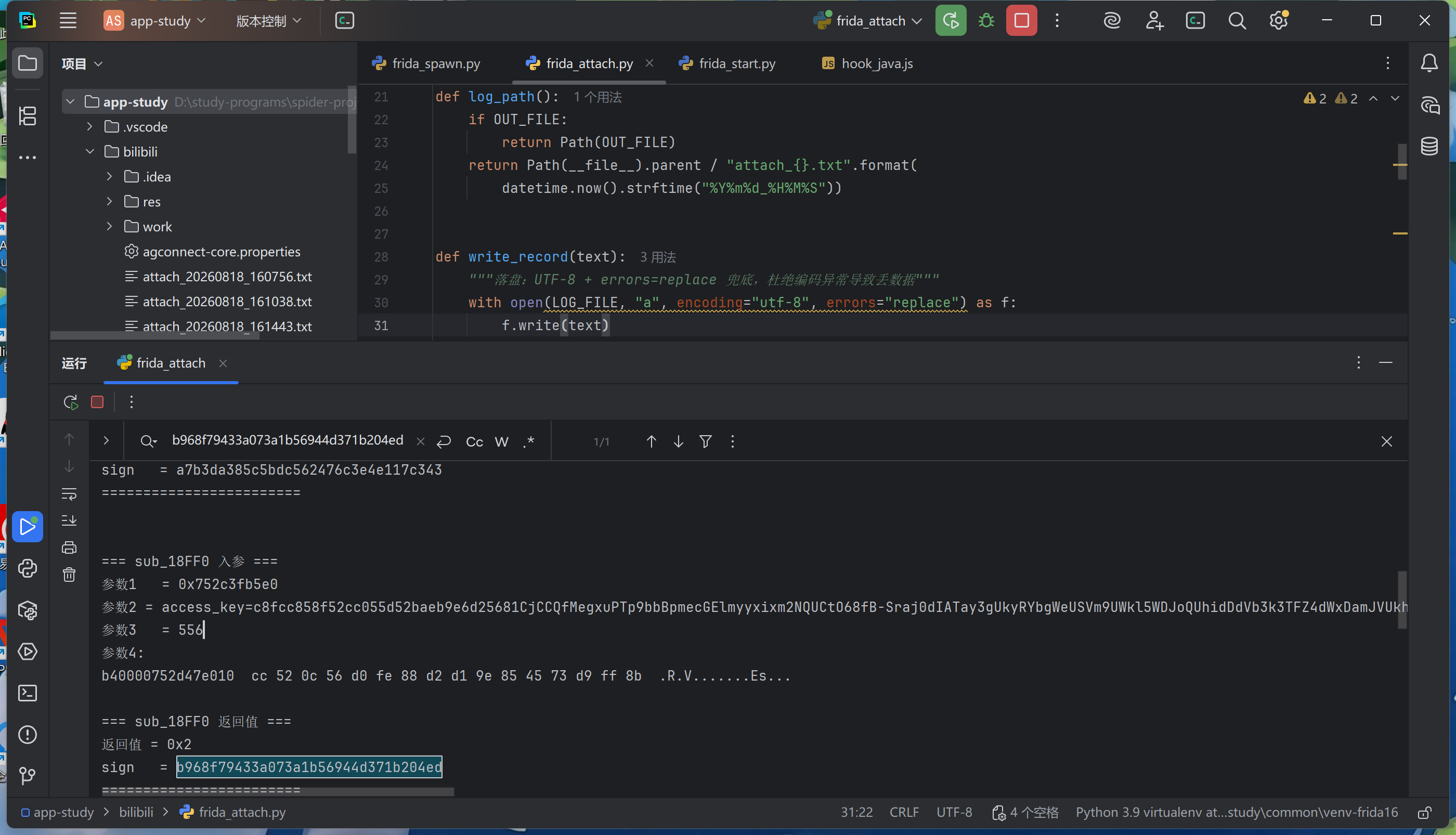This screenshot has width=1456, height=835.
Task: Select attach_20260818_161443.txt file
Action: pos(218,327)
